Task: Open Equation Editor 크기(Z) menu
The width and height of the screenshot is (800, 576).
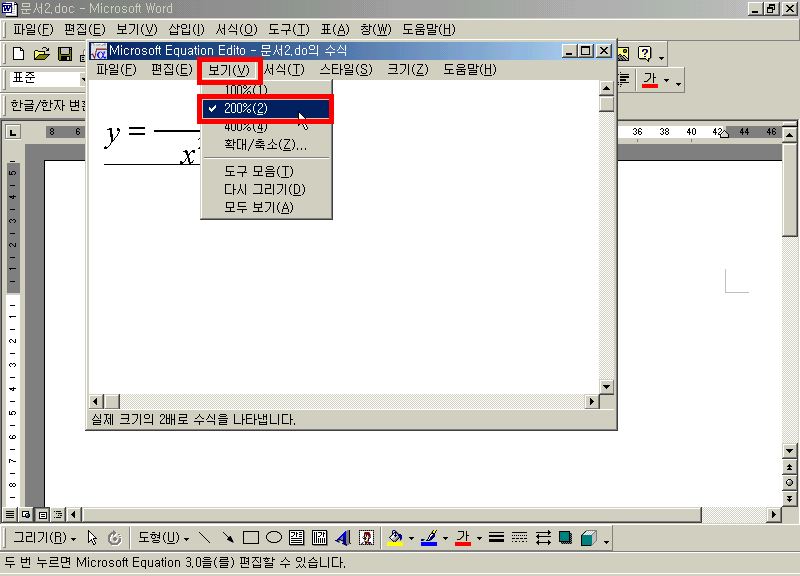Action: 408,69
